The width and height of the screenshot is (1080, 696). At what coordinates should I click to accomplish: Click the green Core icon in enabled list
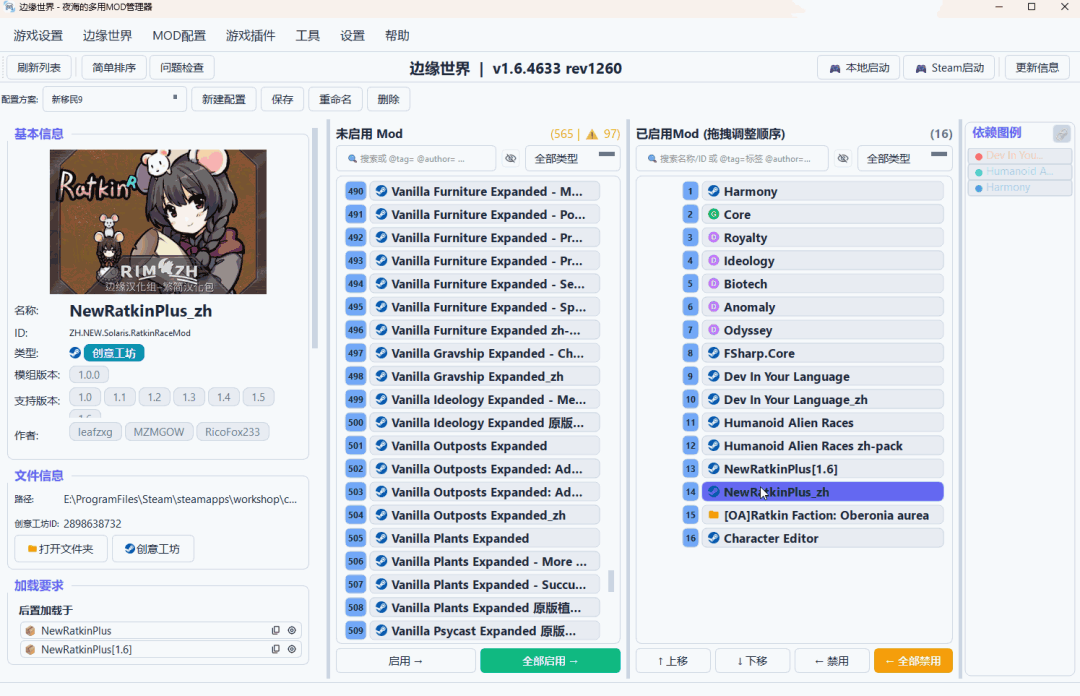pyautogui.click(x=714, y=214)
